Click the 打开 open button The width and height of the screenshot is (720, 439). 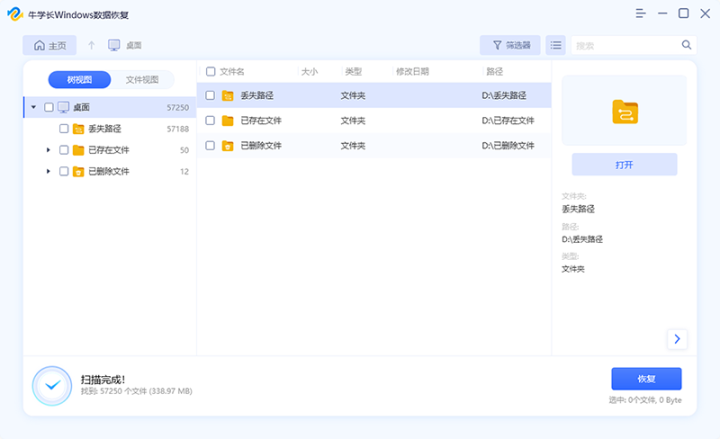[624, 164]
